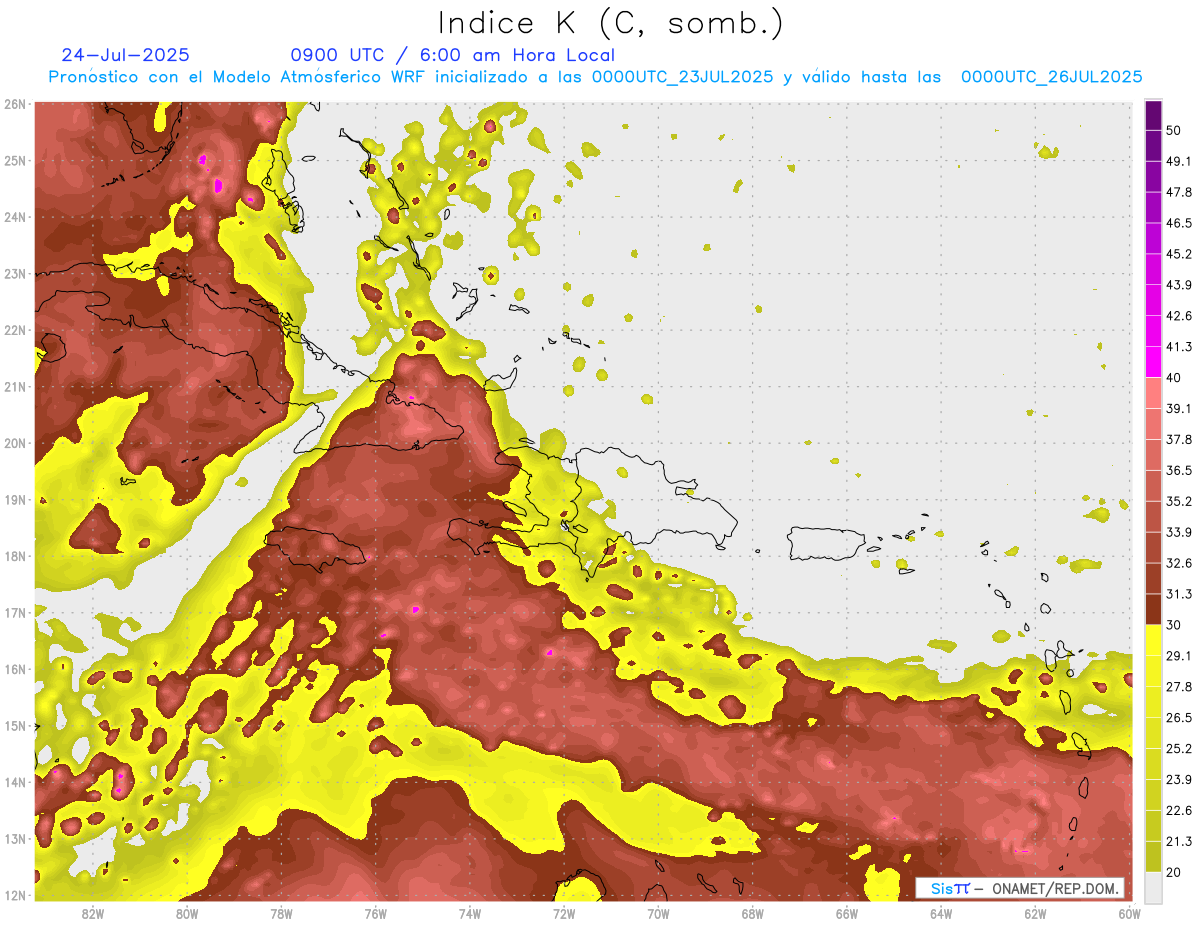Click the latitude label '23N'

(15, 274)
